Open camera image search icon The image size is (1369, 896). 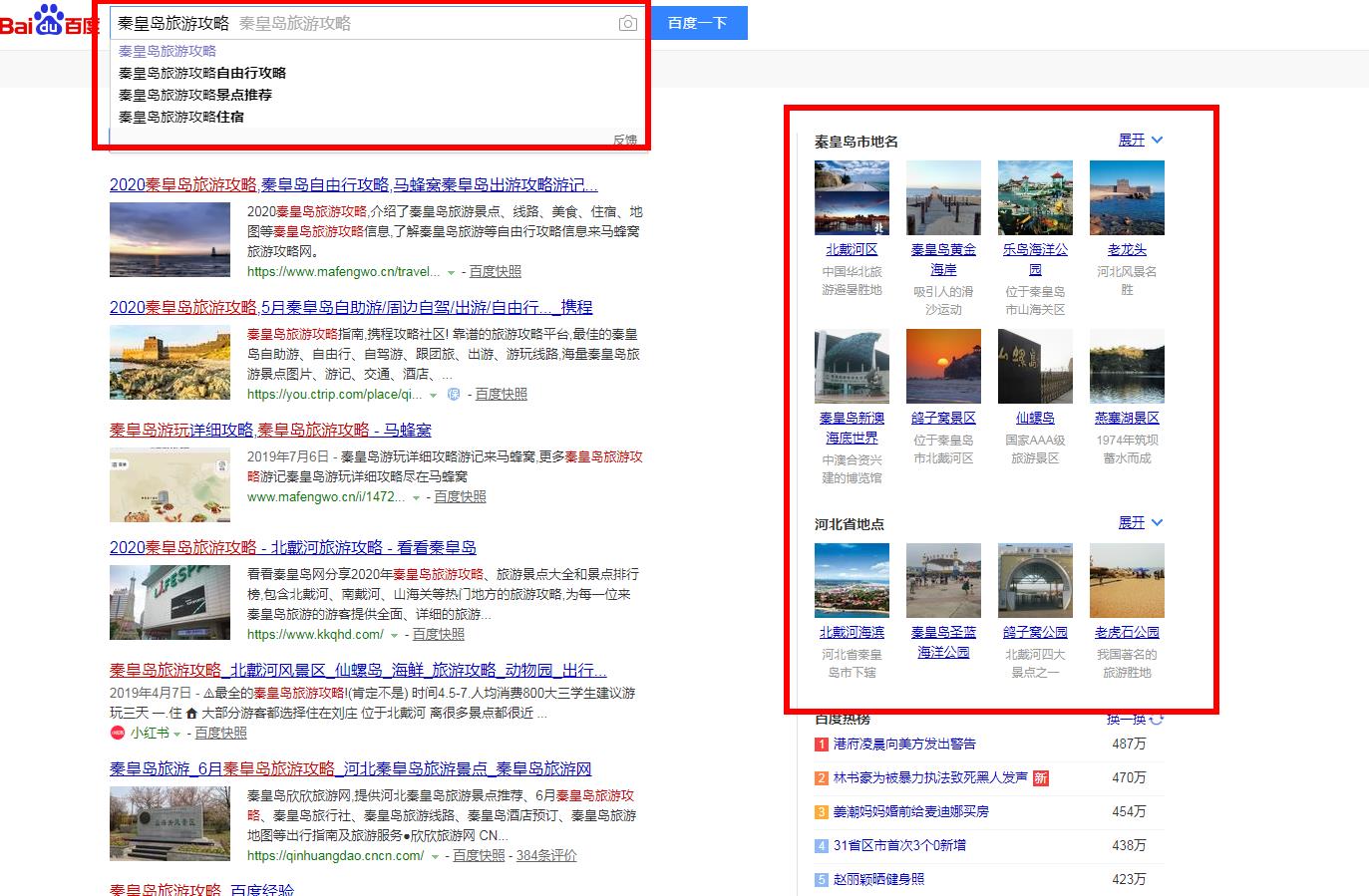pyautogui.click(x=627, y=23)
